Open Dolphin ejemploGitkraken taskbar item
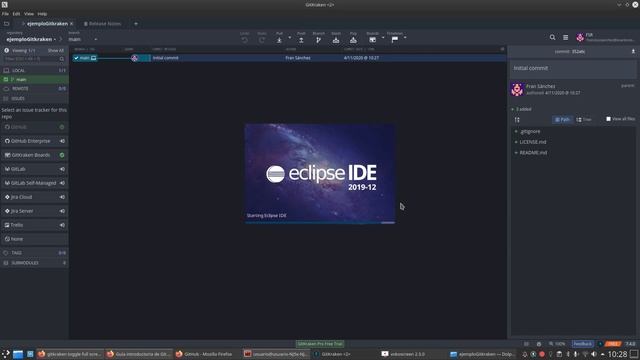This screenshot has height=360, width=640. [482, 354]
